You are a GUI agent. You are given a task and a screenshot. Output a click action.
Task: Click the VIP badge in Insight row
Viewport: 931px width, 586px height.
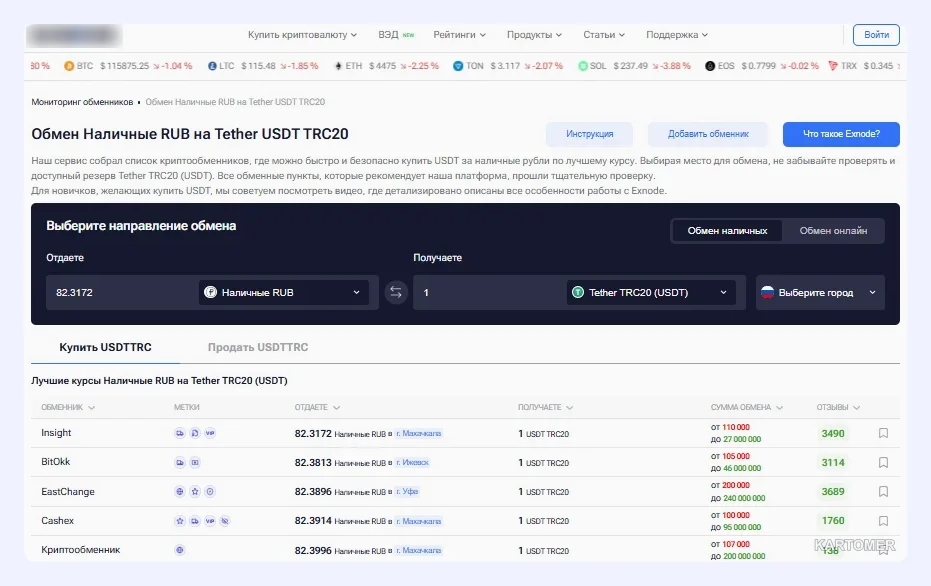[210, 433]
